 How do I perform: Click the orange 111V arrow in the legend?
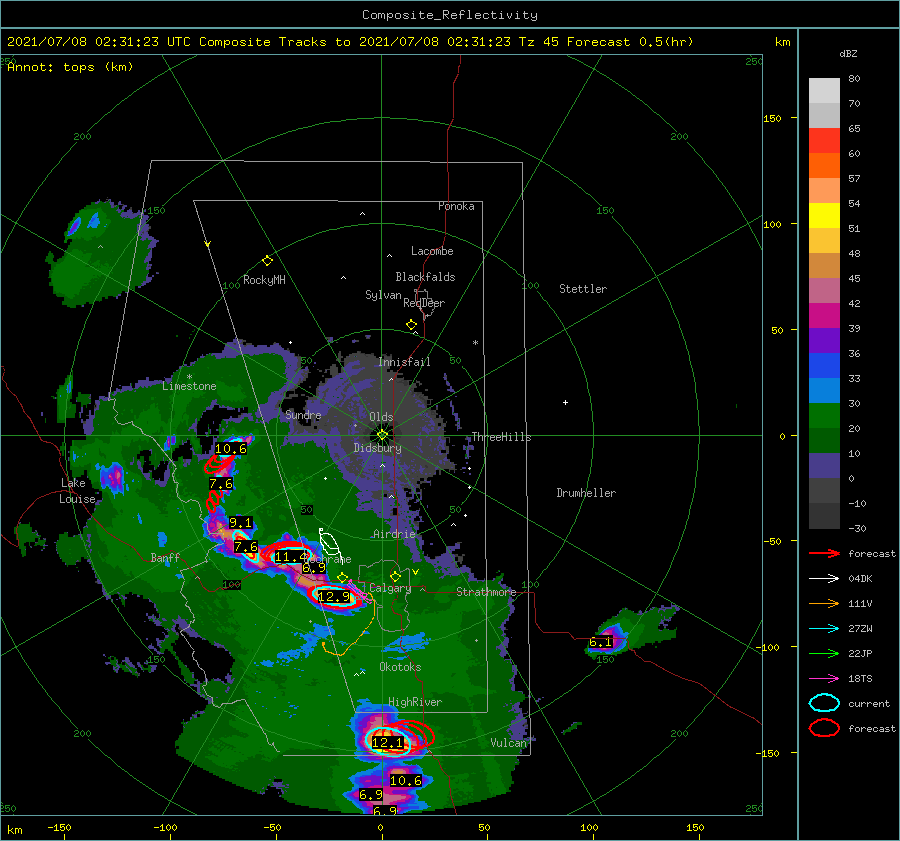coord(824,603)
